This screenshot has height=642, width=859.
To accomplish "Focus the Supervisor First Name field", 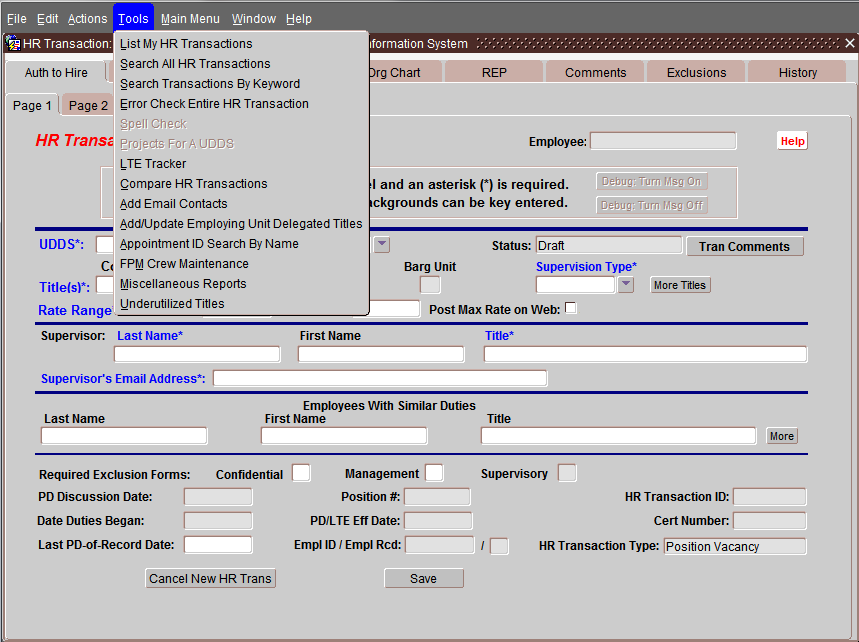I will coord(381,354).
